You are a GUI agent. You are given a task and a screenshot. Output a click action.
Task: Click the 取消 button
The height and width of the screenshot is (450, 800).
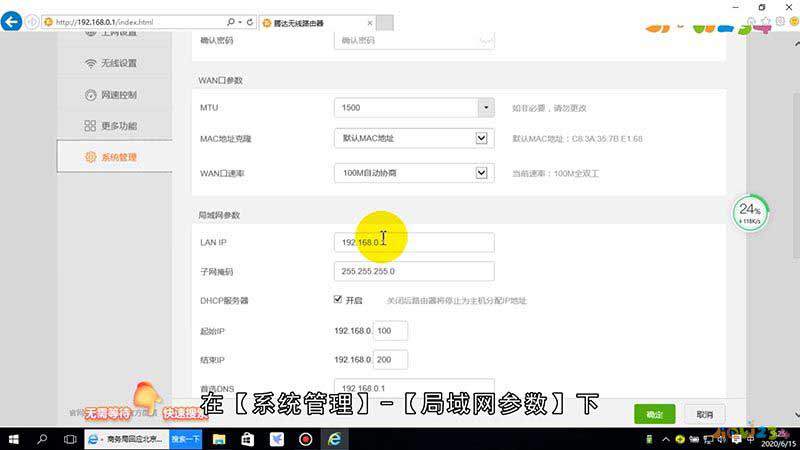(x=705, y=414)
